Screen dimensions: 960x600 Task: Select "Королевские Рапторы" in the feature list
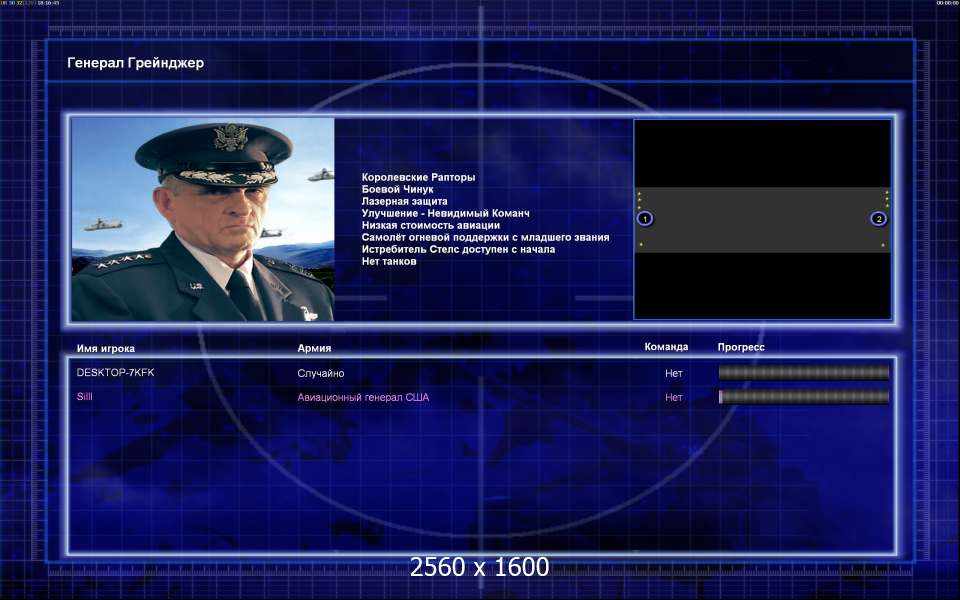tap(418, 177)
